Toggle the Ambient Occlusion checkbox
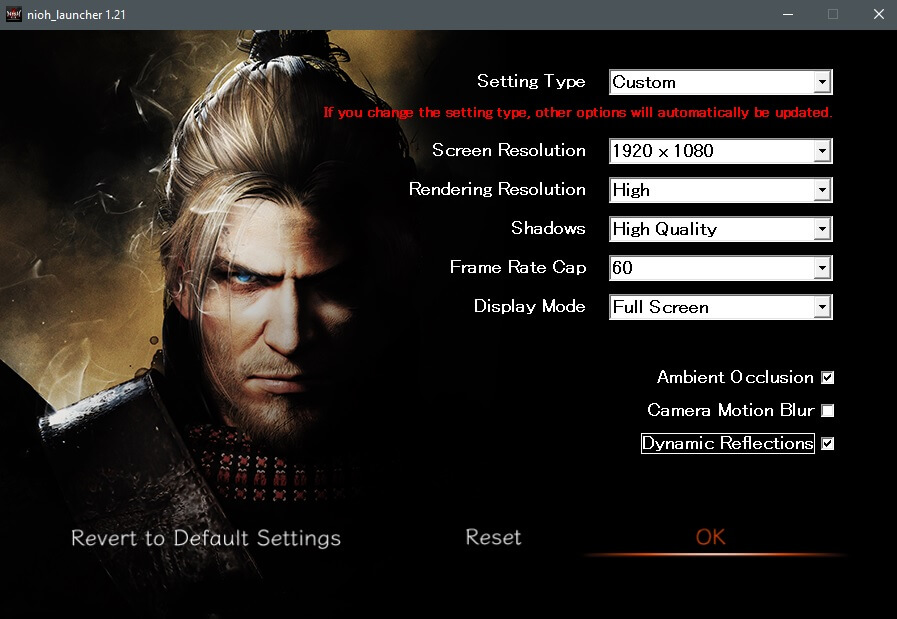Screen dimensions: 897x619 pos(827,378)
